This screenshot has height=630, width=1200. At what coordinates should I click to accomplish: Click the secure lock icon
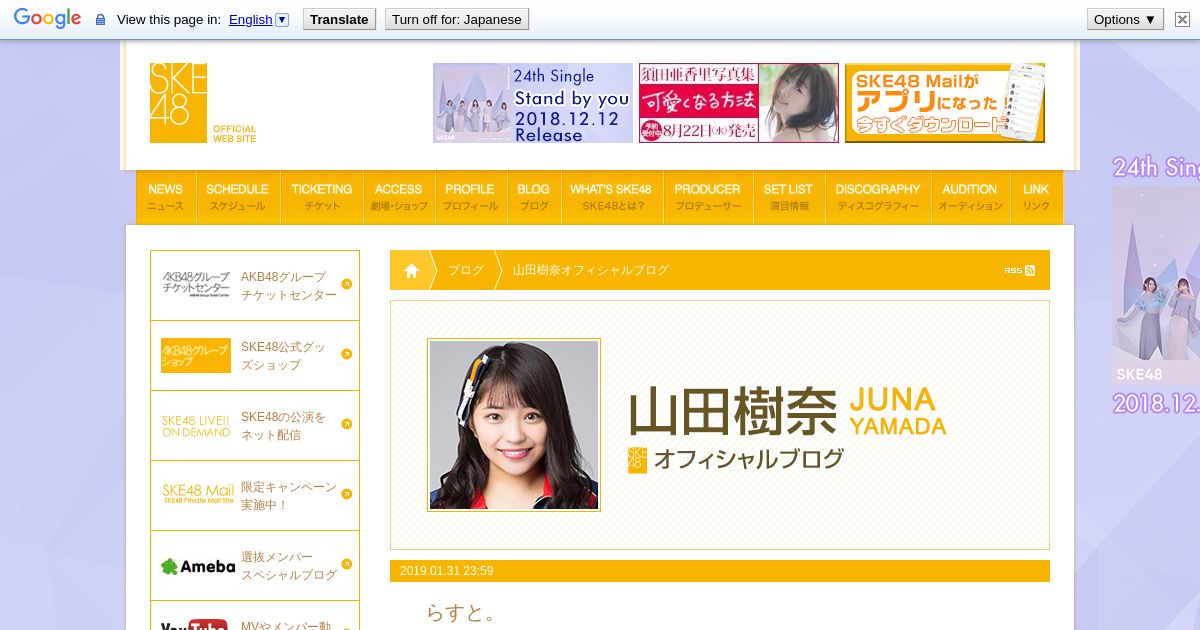coord(100,20)
